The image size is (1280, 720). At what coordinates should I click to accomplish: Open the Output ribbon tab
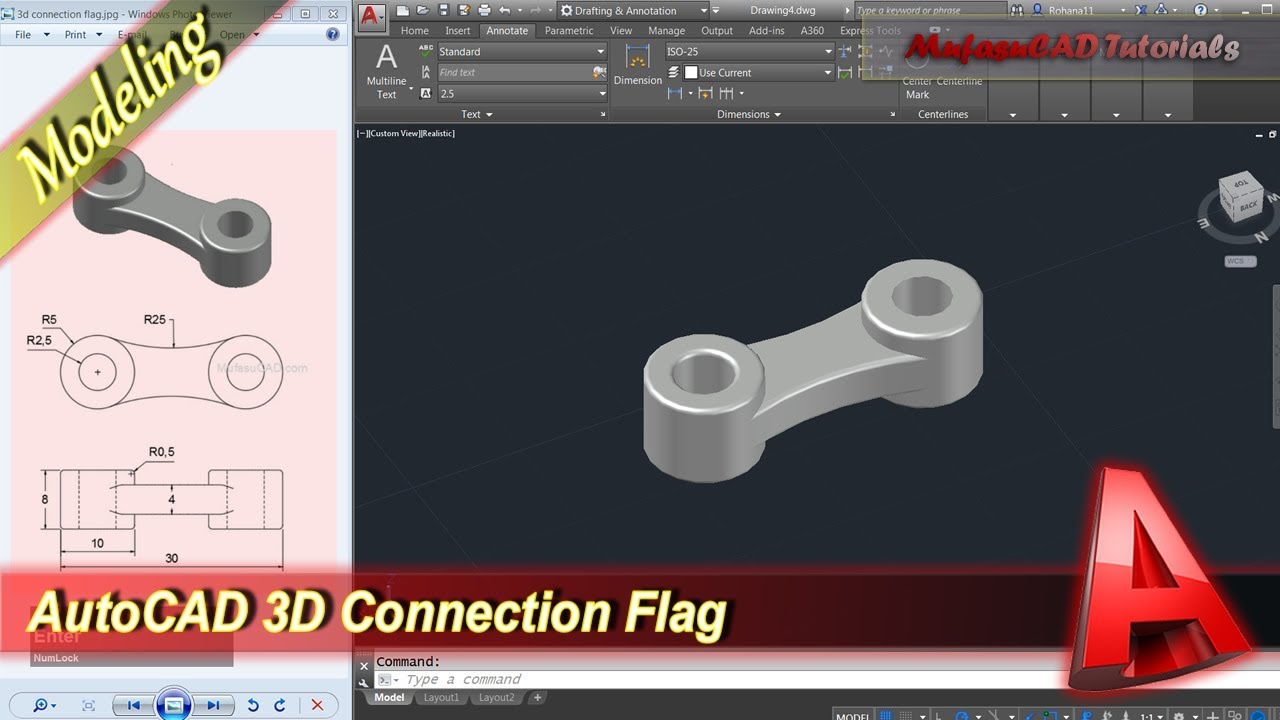click(717, 30)
